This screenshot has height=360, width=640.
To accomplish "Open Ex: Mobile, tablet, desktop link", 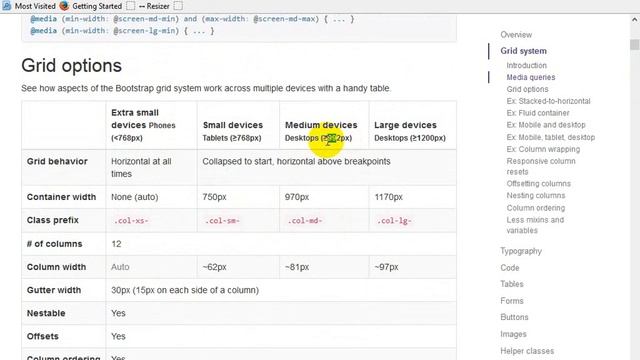I will pos(551,137).
